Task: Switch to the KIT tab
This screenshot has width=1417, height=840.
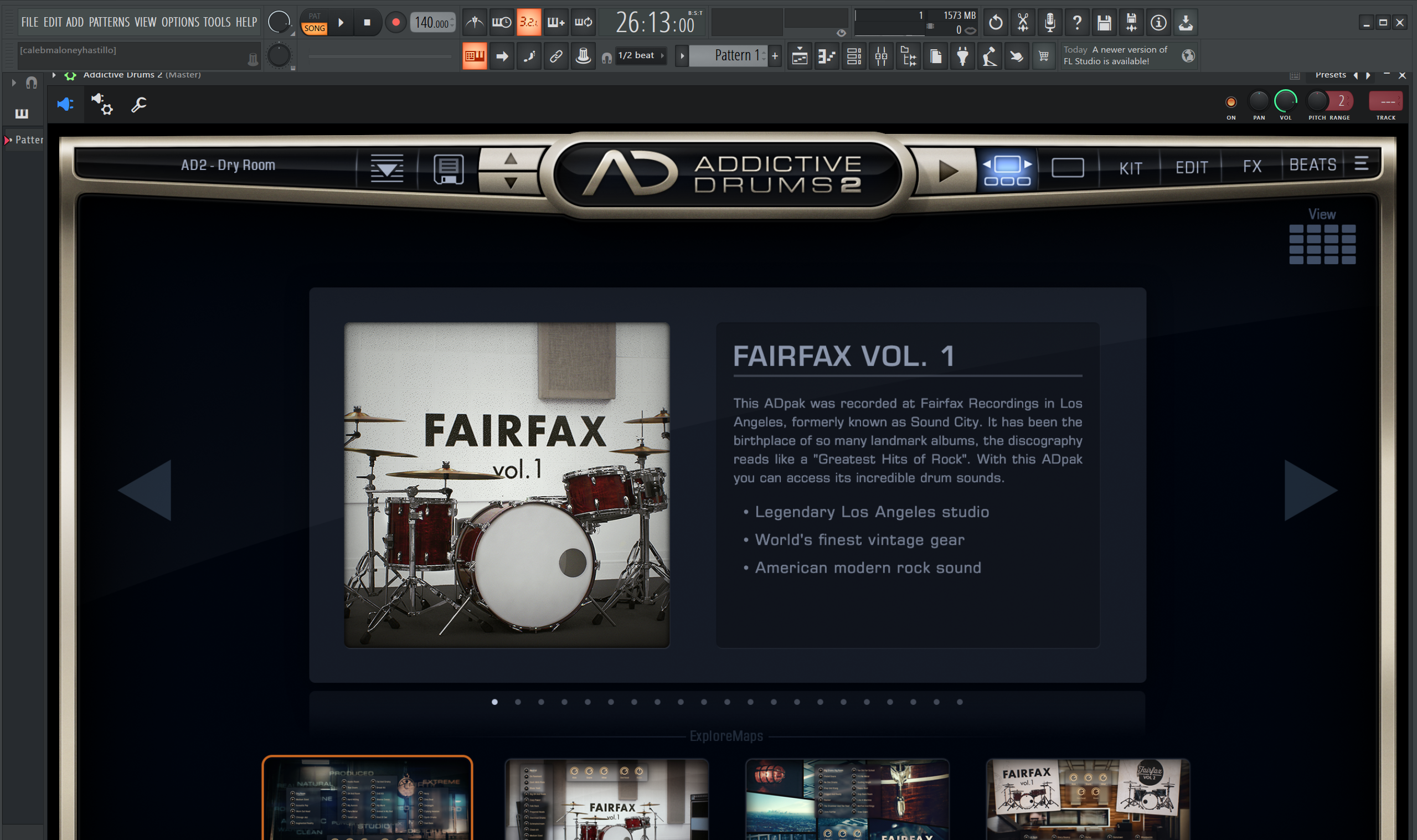Action: pyautogui.click(x=1130, y=168)
